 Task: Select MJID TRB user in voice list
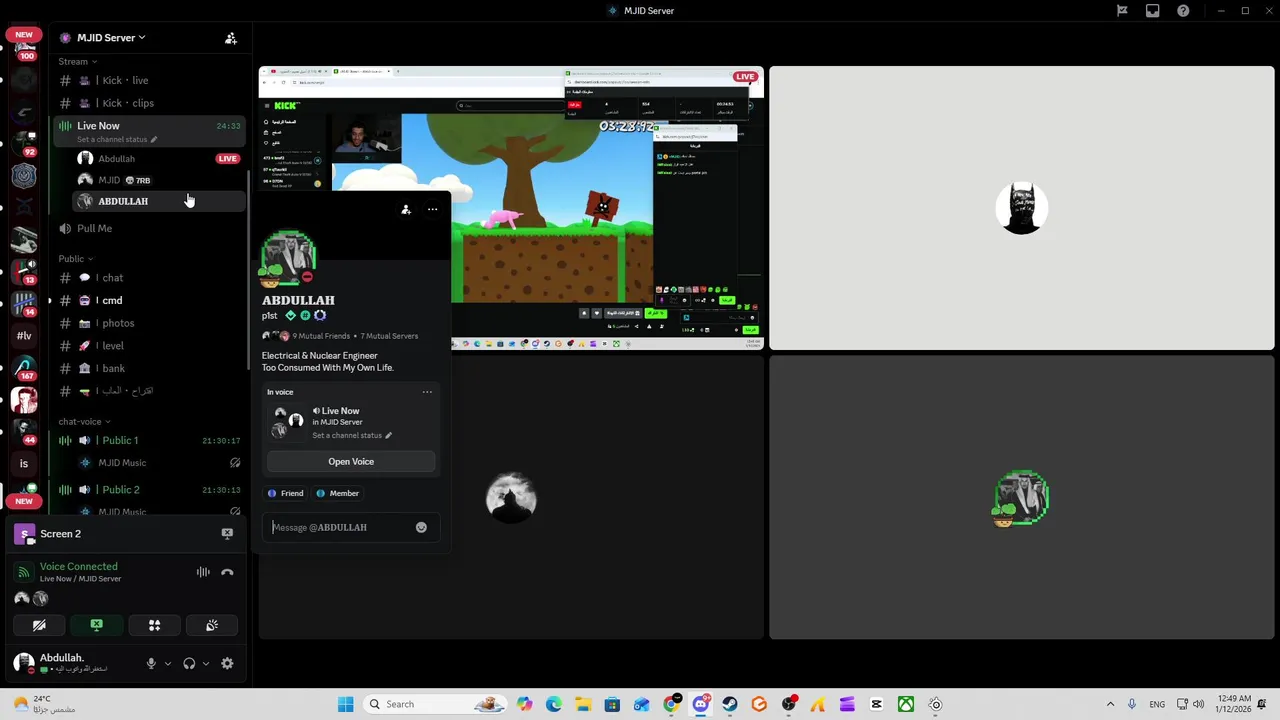pyautogui.click(x=160, y=180)
